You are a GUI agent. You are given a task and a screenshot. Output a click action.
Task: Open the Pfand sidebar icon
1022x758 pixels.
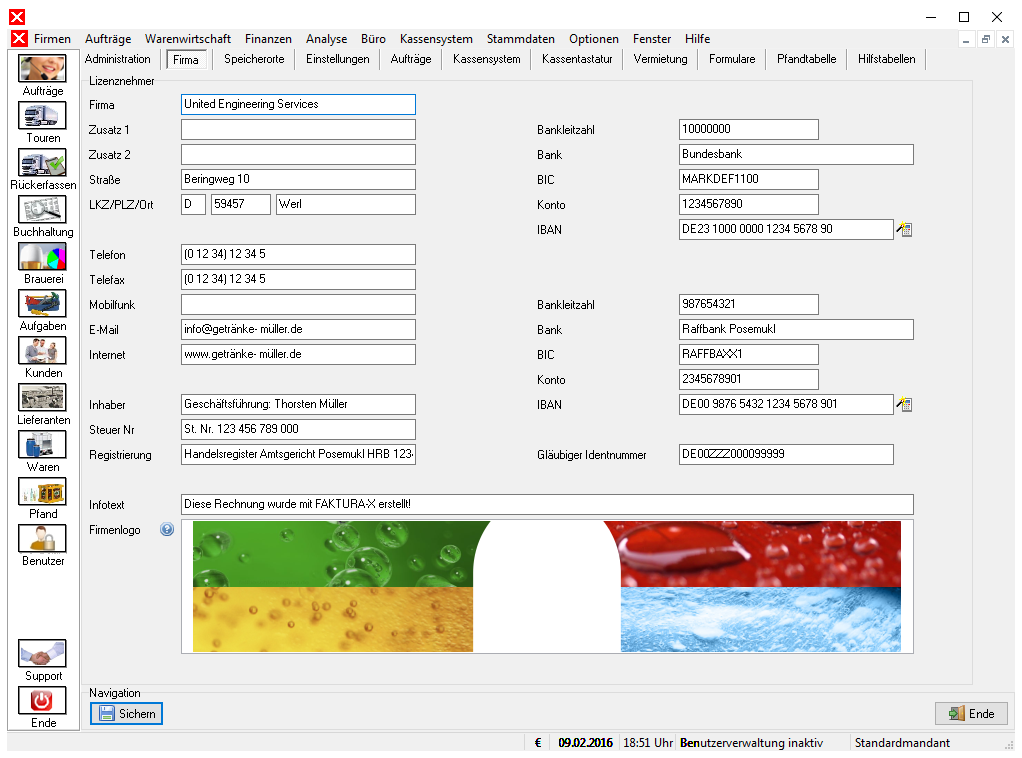click(x=42, y=491)
